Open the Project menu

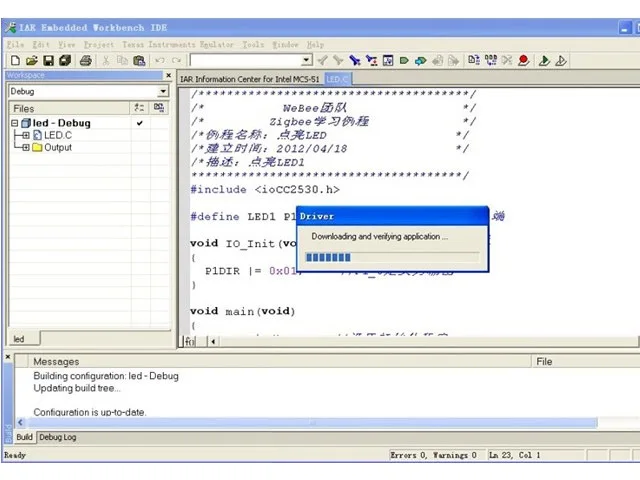point(99,44)
